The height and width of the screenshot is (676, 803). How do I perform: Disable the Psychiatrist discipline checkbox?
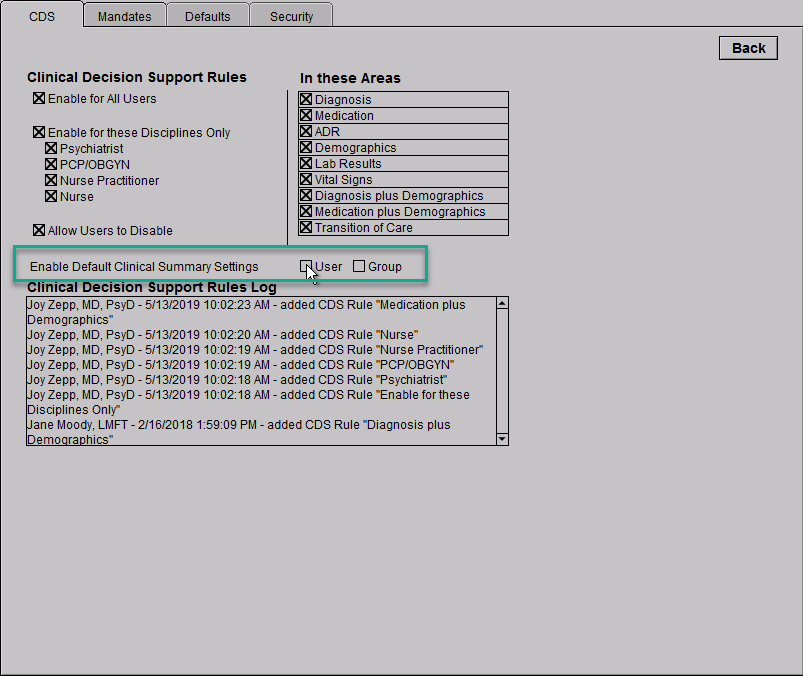coord(51,149)
